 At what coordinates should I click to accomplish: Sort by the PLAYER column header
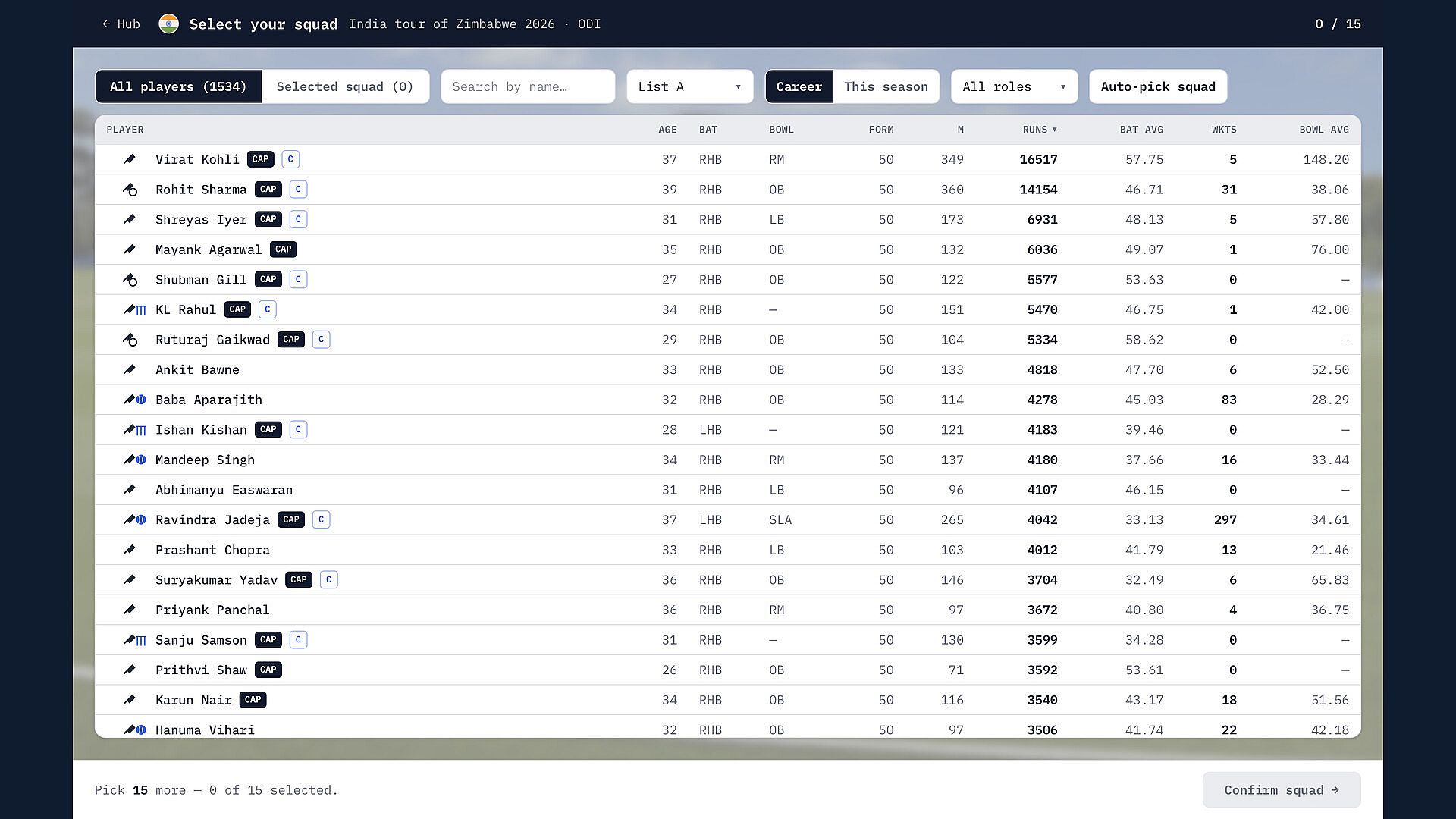(x=125, y=130)
